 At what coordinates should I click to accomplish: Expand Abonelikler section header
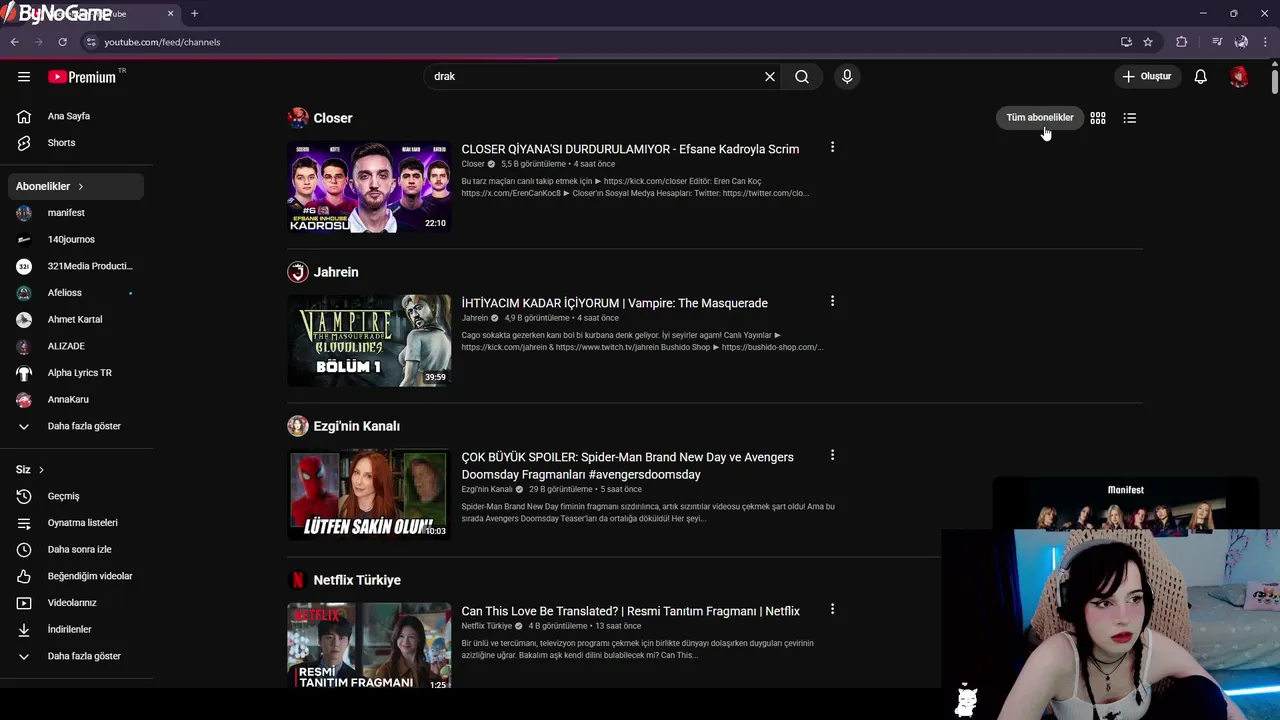pos(76,186)
